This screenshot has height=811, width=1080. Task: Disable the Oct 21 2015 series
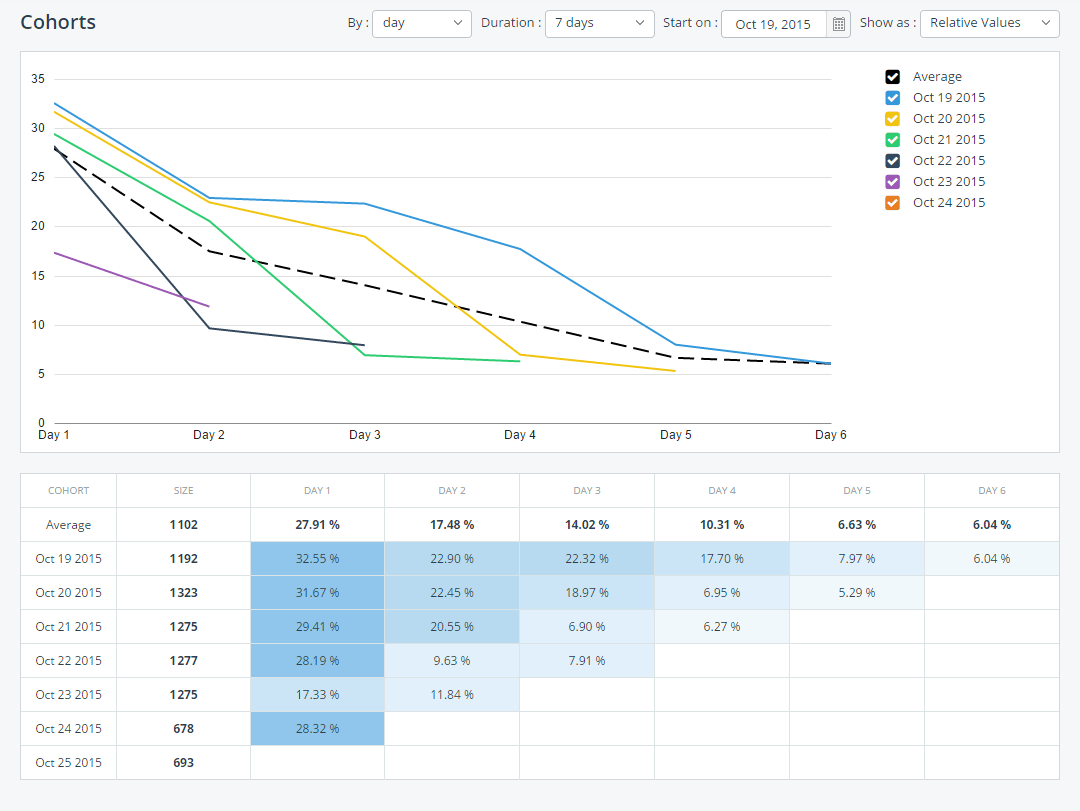[x=891, y=139]
